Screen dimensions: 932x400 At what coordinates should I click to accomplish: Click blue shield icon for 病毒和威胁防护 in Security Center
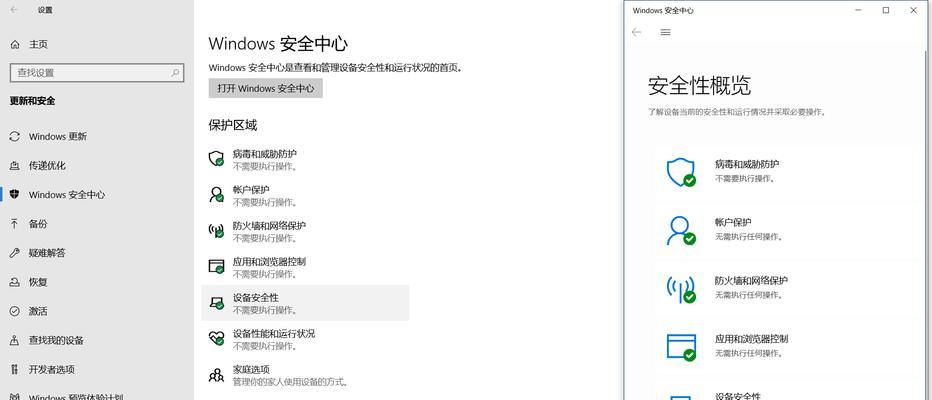click(x=681, y=172)
